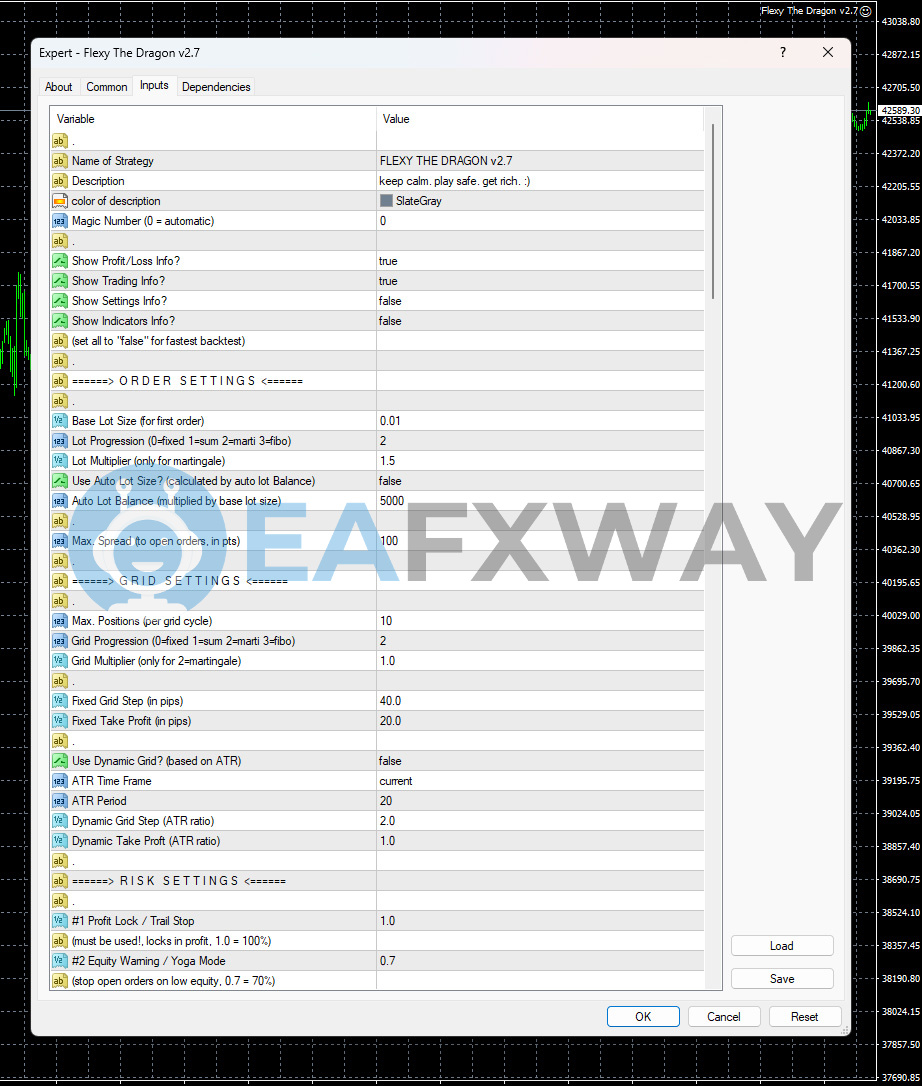Click the boolean icon beside Show Profit/Loss Info
The image size is (922, 1086).
(60, 261)
